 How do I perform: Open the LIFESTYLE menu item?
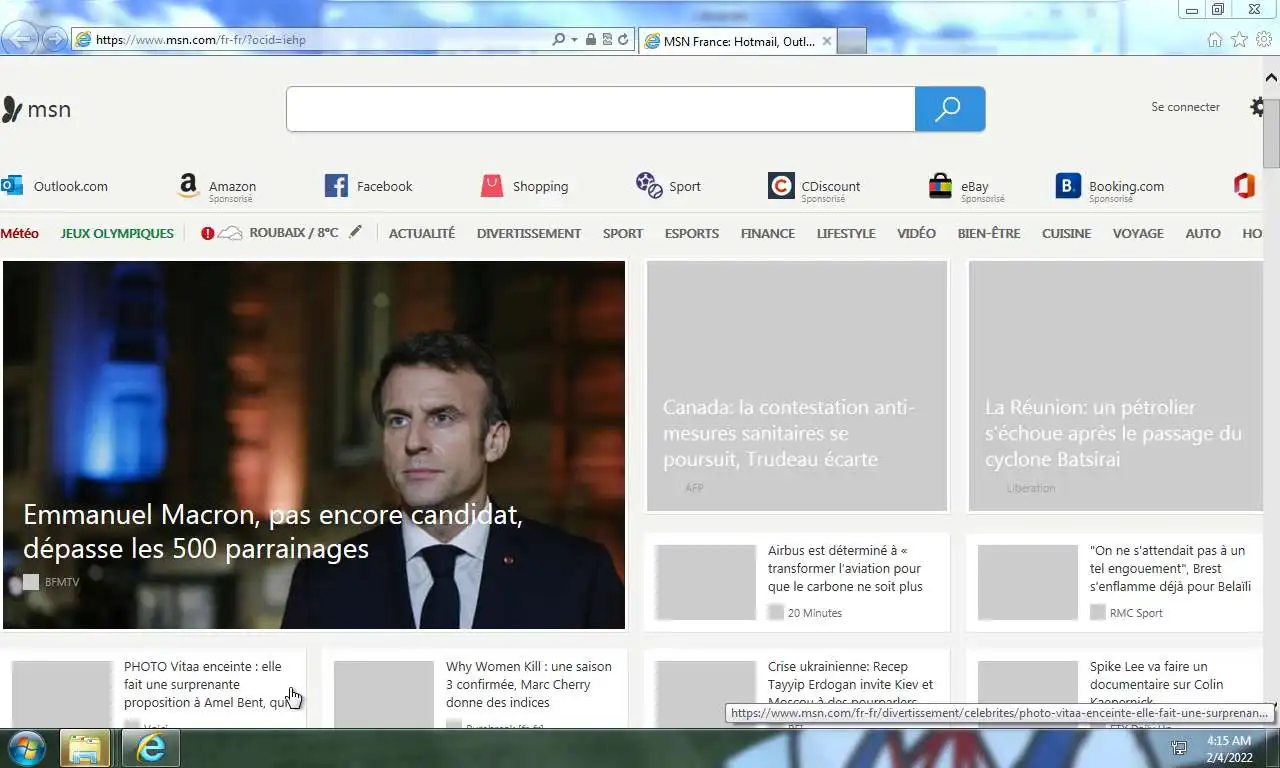coord(846,233)
